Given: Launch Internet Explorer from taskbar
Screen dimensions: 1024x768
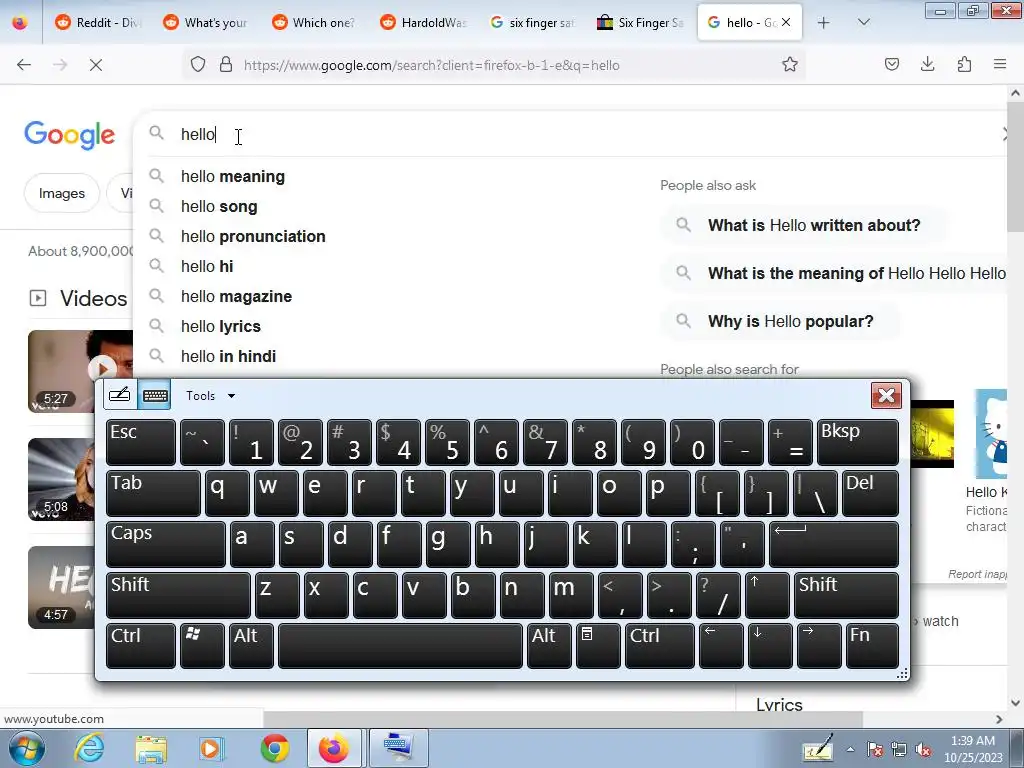Looking at the screenshot, I should 89,748.
